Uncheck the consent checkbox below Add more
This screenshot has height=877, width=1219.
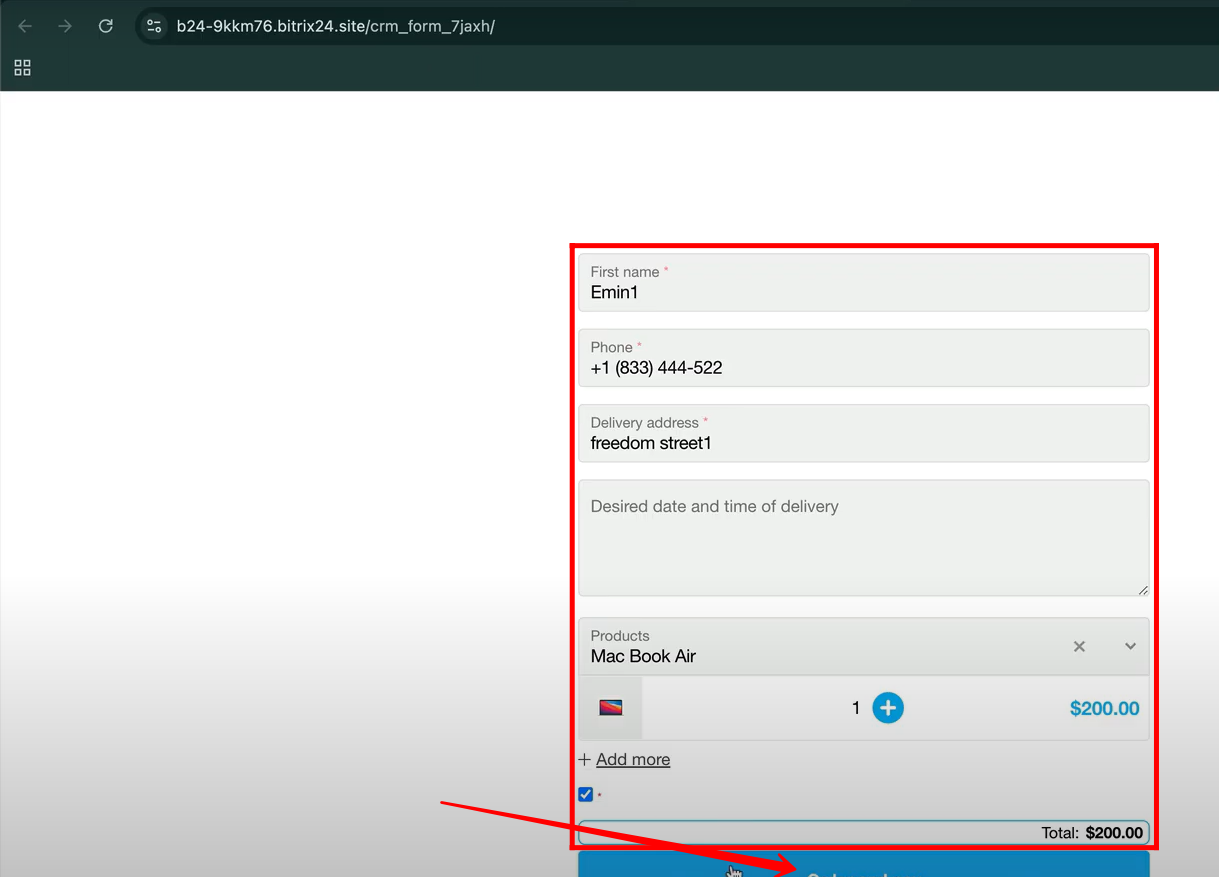(586, 794)
